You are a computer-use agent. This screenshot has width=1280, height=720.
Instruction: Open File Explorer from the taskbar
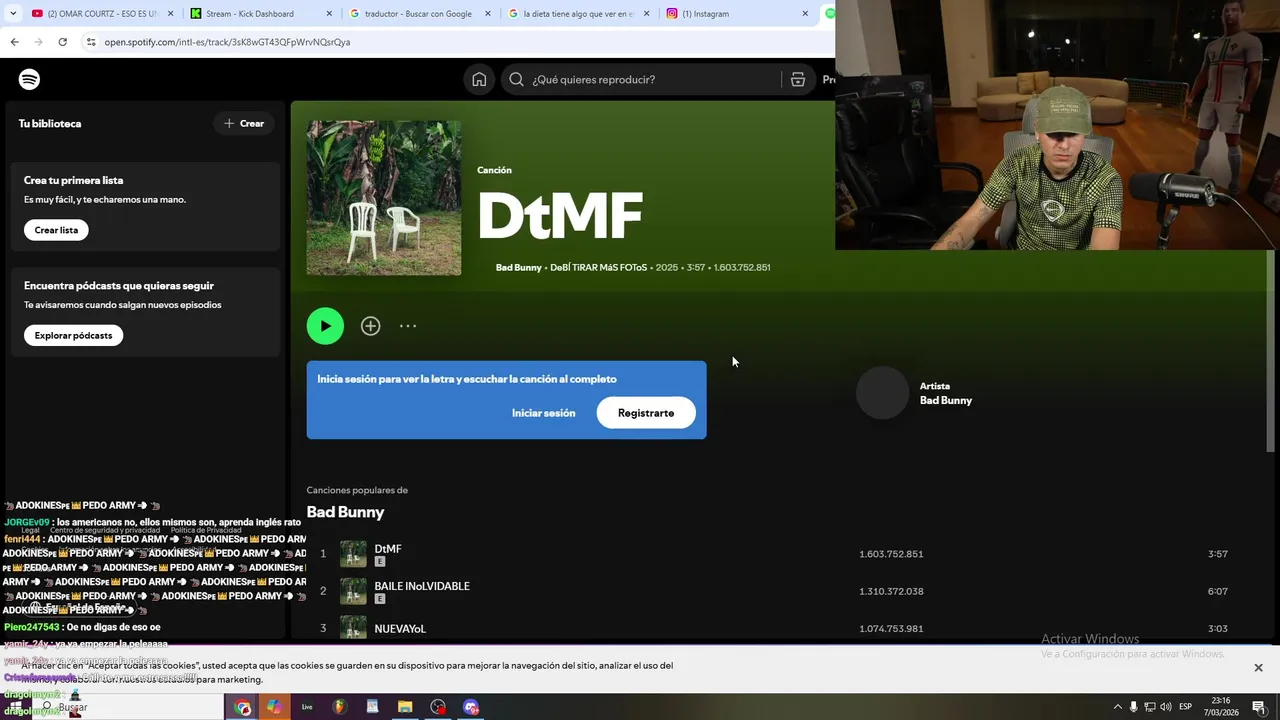[405, 707]
